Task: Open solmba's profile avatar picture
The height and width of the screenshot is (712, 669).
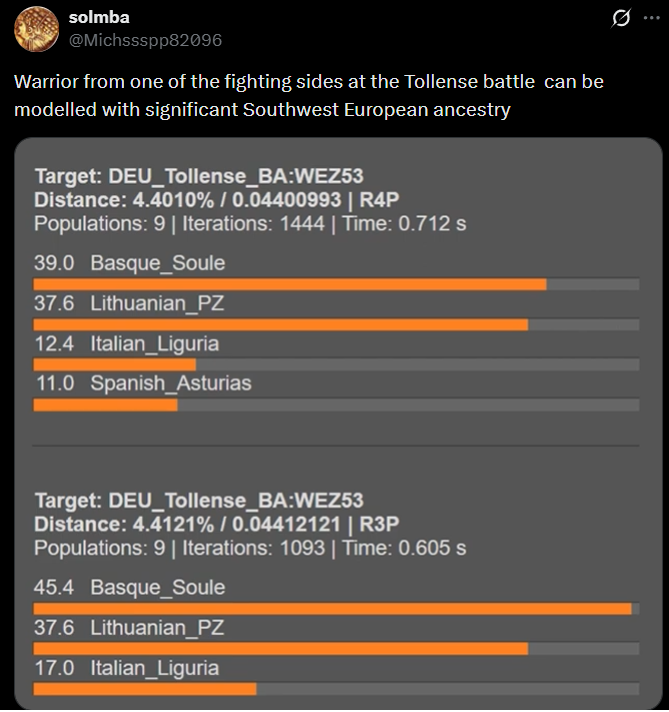Action: (36, 28)
